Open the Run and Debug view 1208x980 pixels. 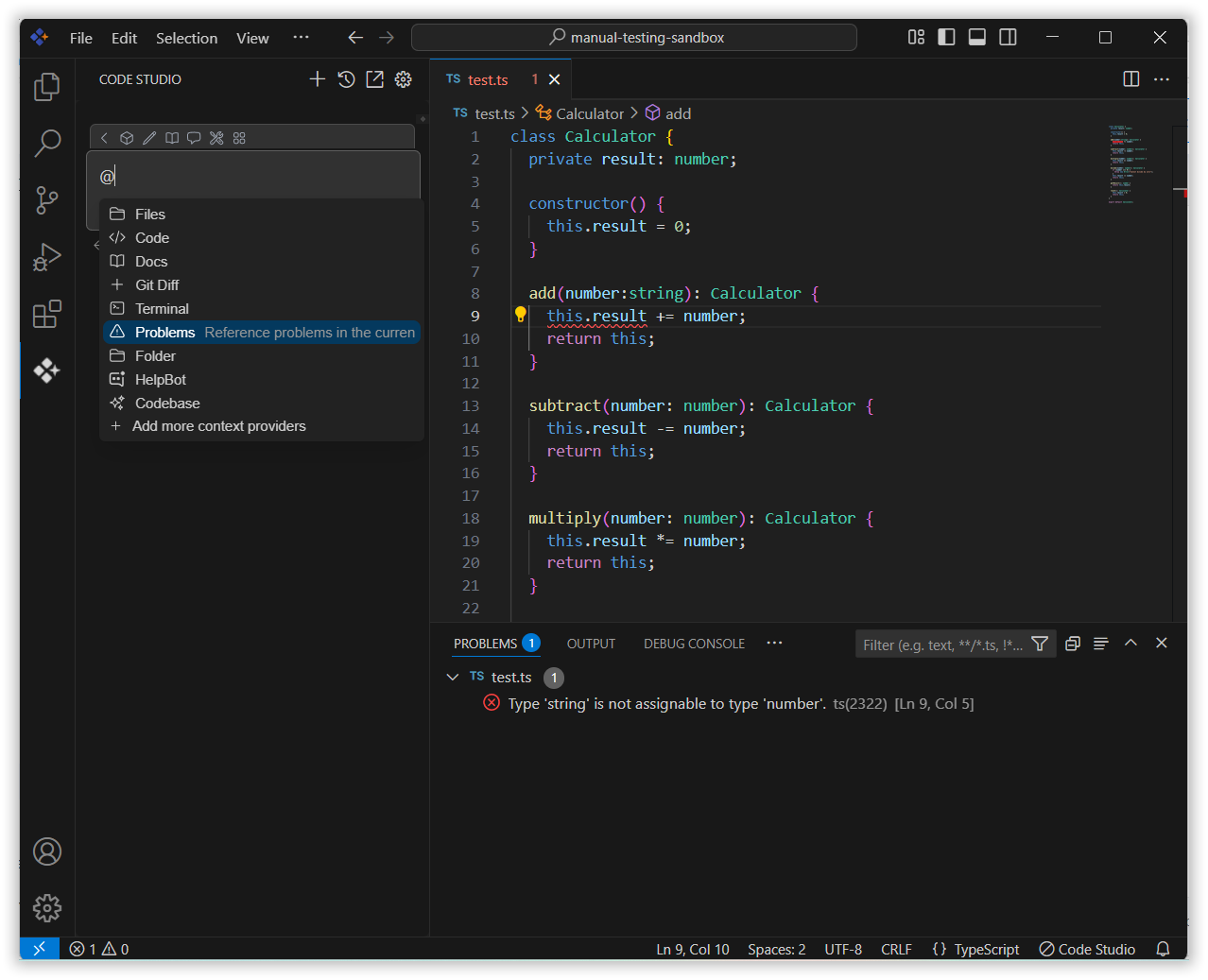tap(46, 257)
